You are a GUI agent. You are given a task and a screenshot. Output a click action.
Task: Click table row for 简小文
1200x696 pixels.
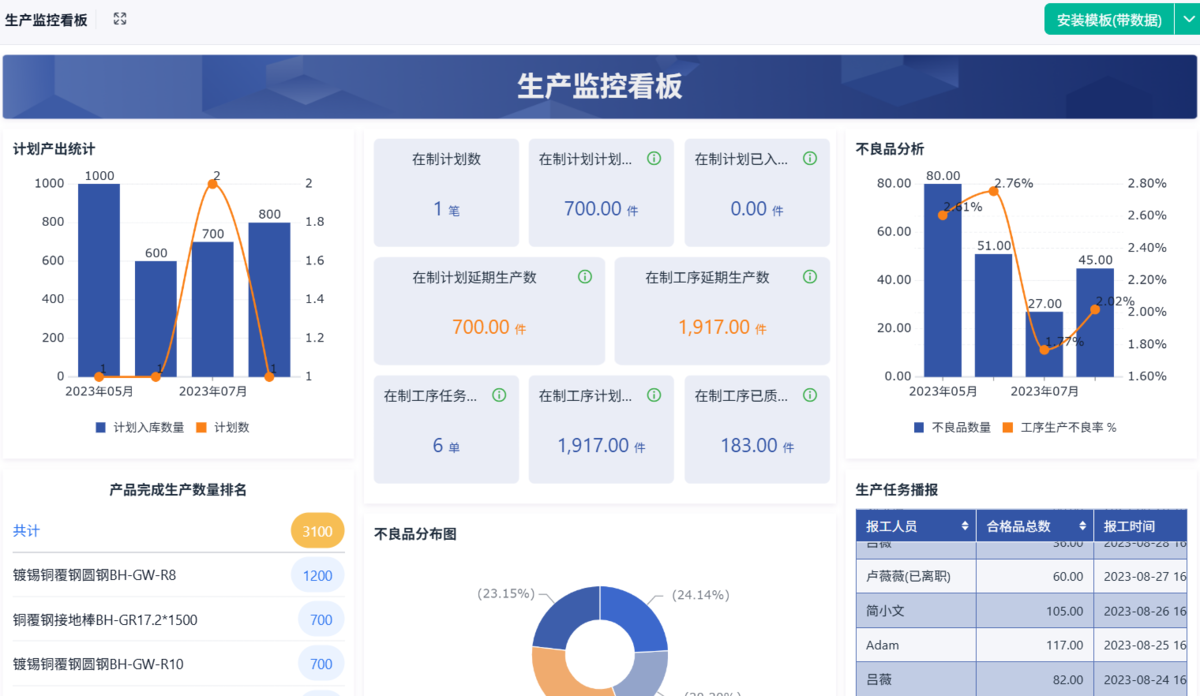(x=1021, y=611)
